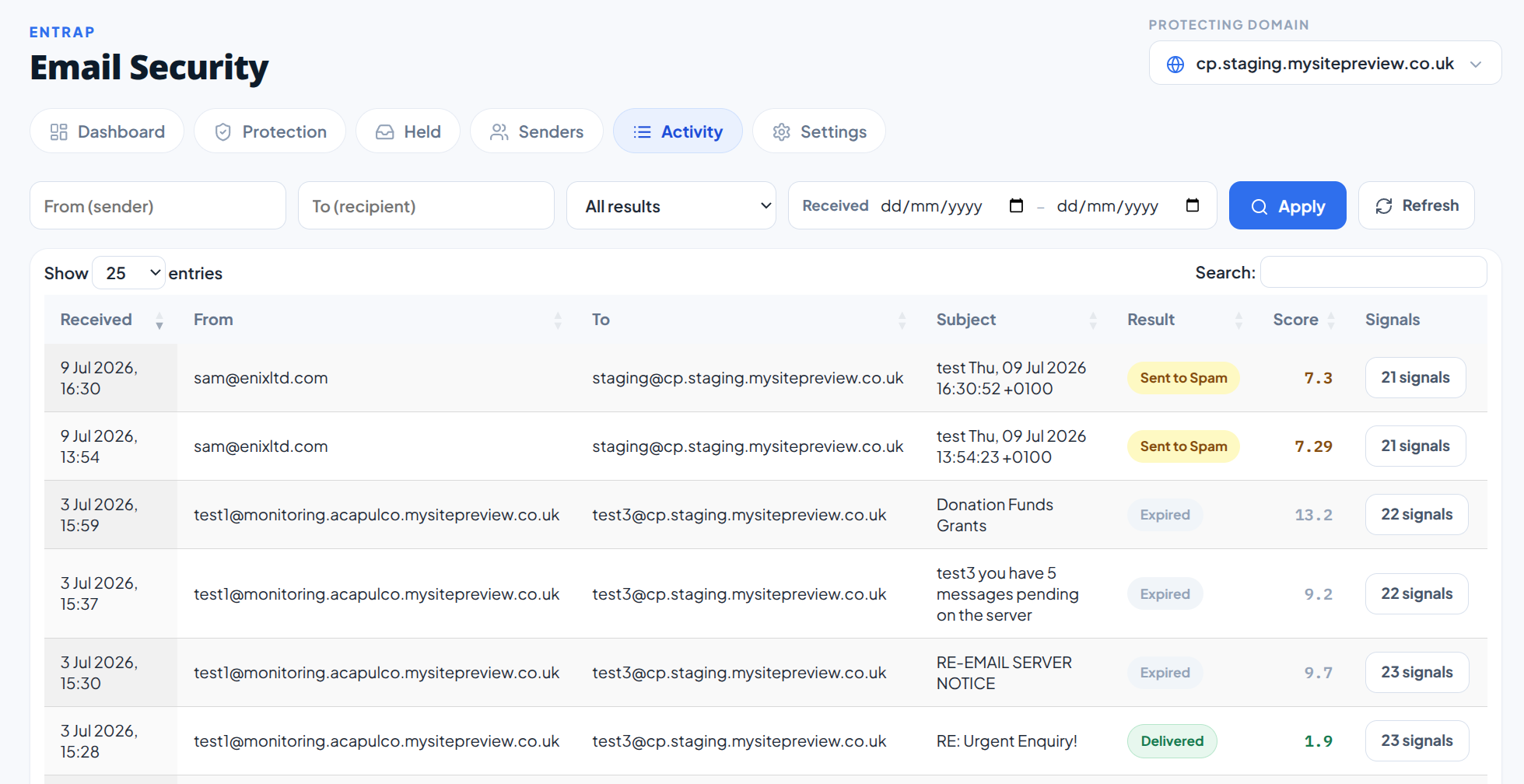
Task: Switch to the Protection tab
Action: click(270, 131)
